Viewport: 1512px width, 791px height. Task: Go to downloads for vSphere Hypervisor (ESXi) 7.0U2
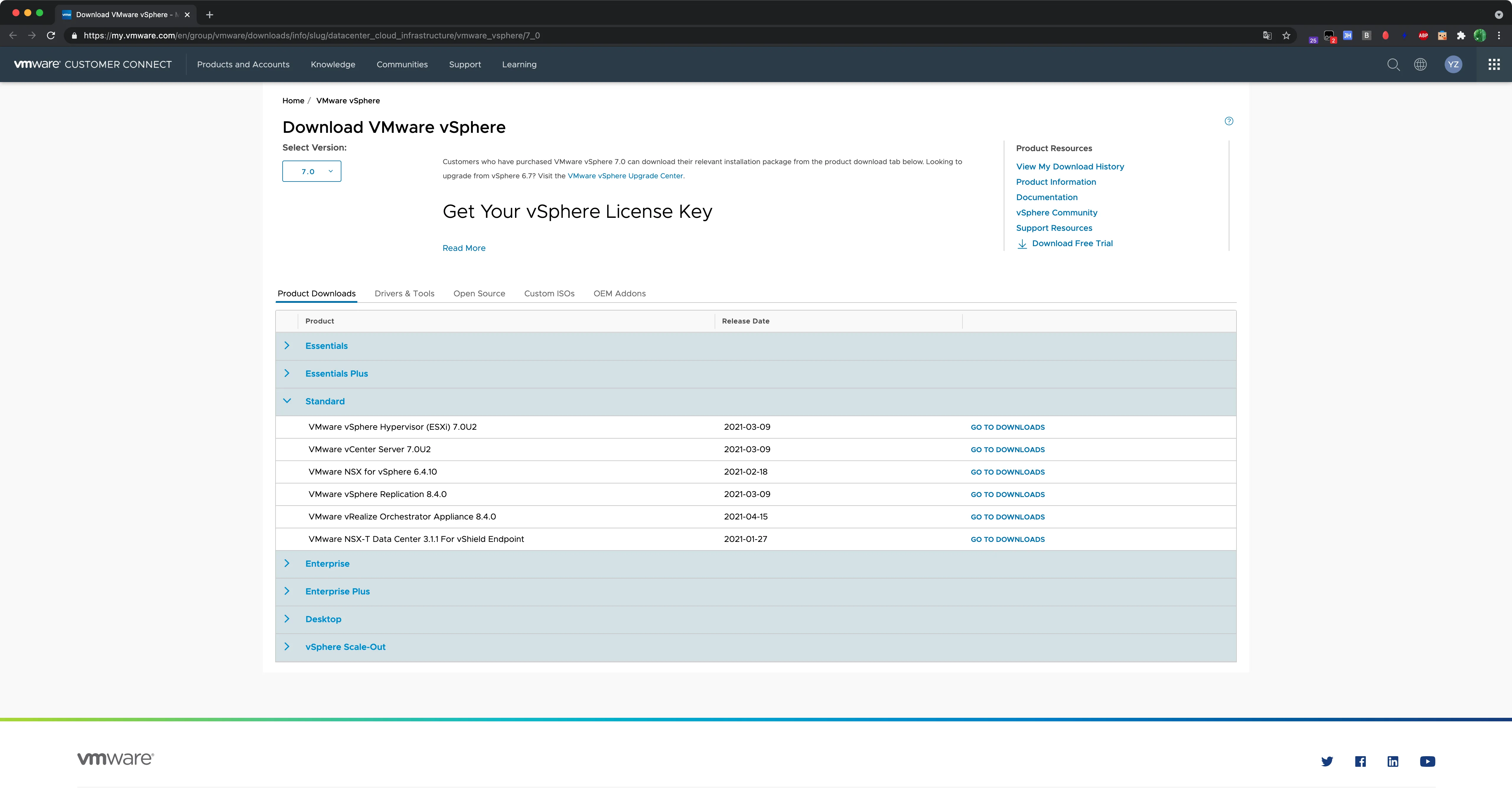(x=1007, y=427)
